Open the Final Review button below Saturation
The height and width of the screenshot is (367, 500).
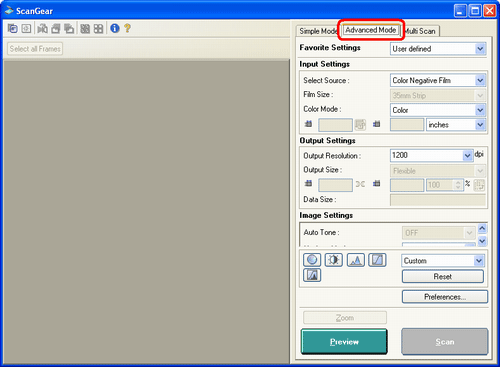coord(312,275)
